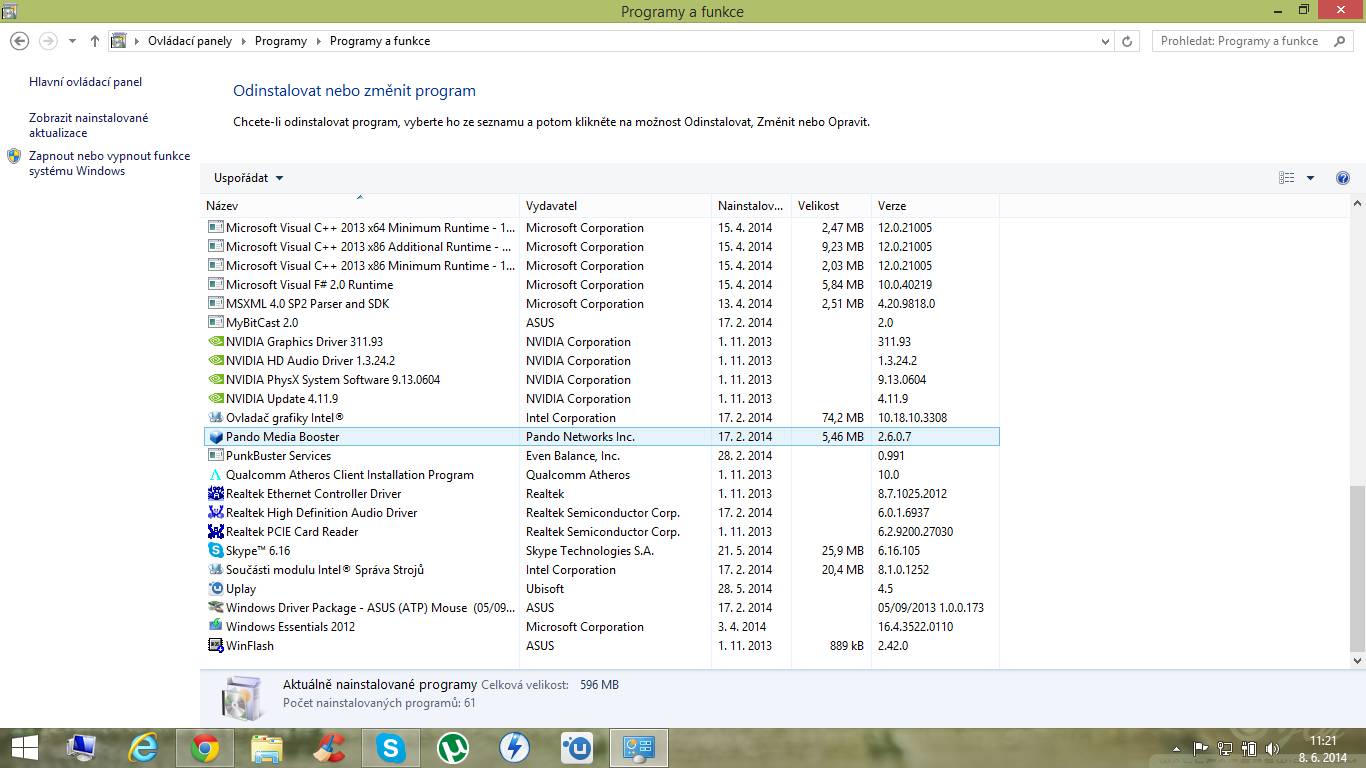Click the Windows Essentials 2012 icon
The height and width of the screenshot is (768, 1366).
tap(216, 627)
